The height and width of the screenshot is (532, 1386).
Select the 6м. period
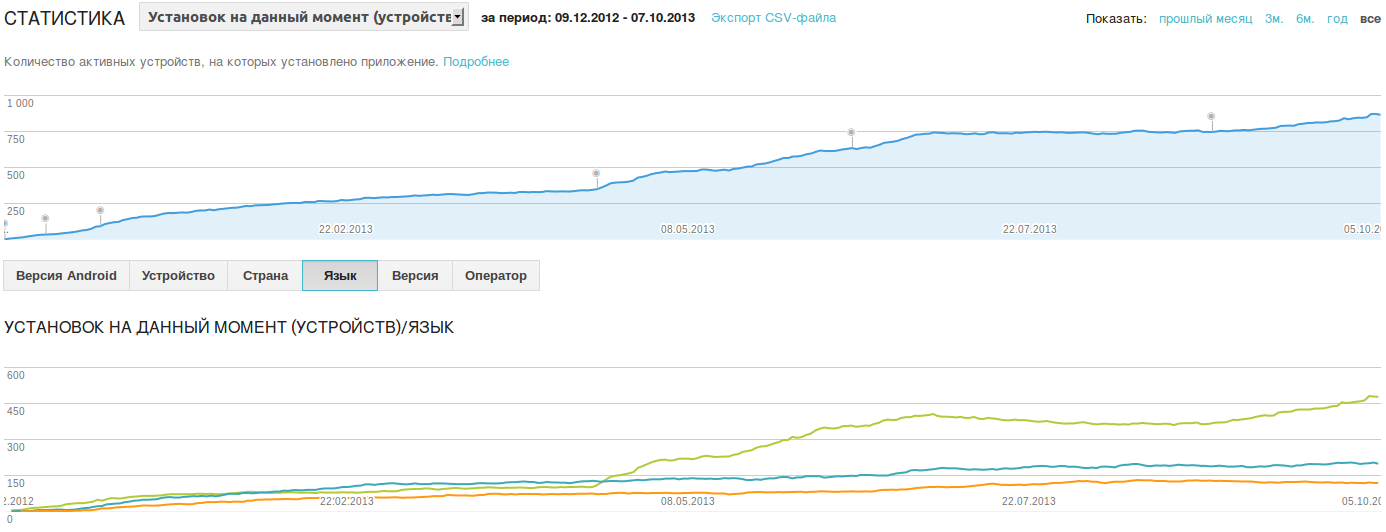[x=1304, y=19]
